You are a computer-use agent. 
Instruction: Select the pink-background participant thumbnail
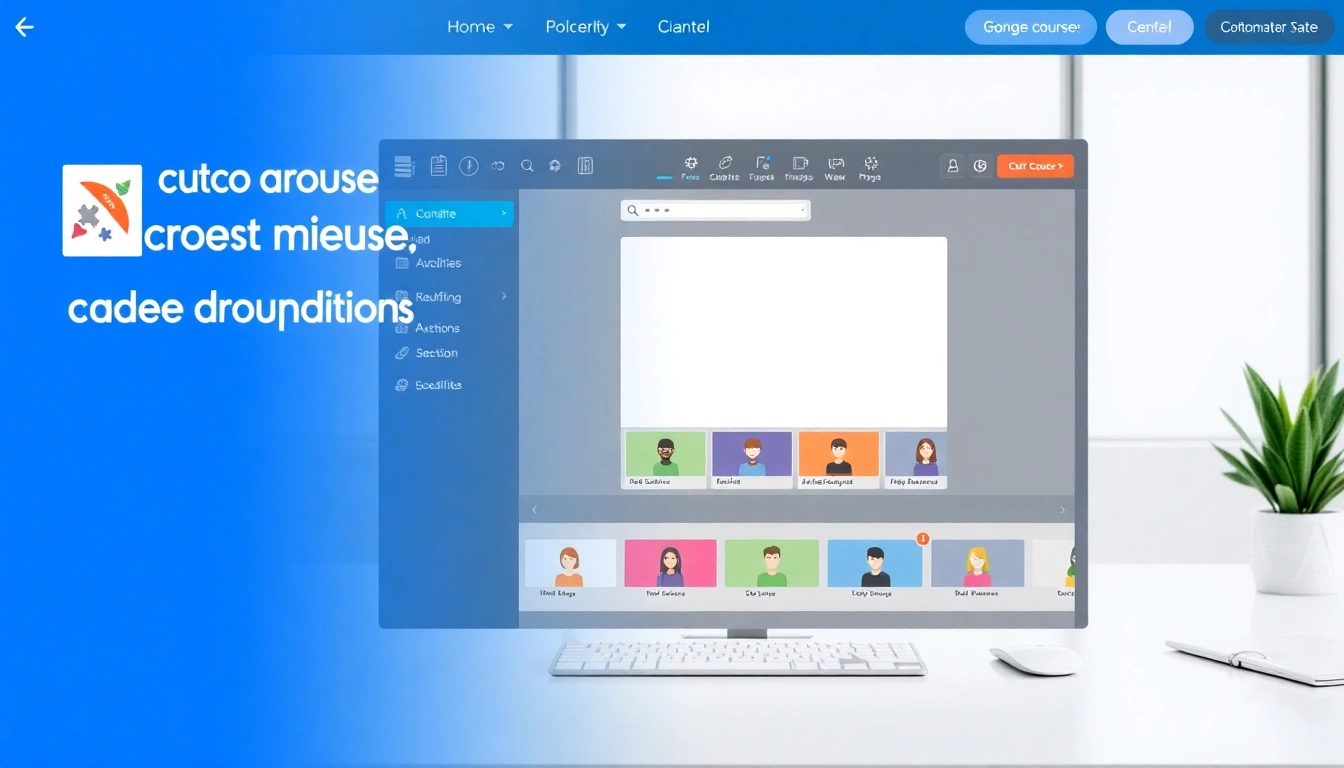coord(670,563)
